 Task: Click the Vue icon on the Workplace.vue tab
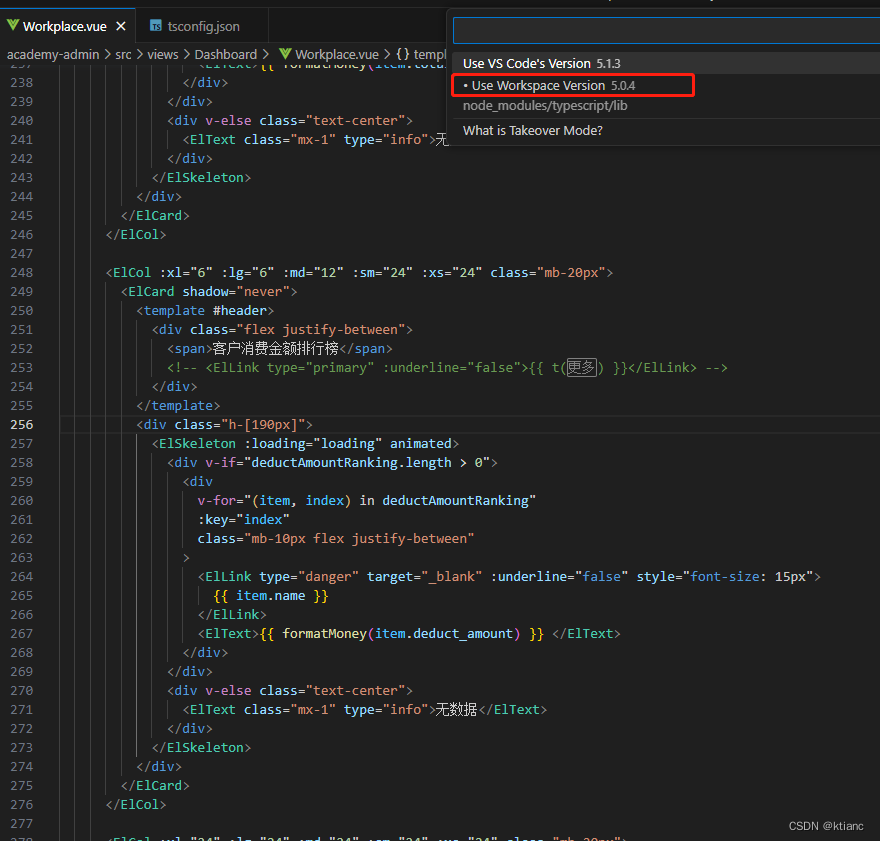(x=13, y=26)
